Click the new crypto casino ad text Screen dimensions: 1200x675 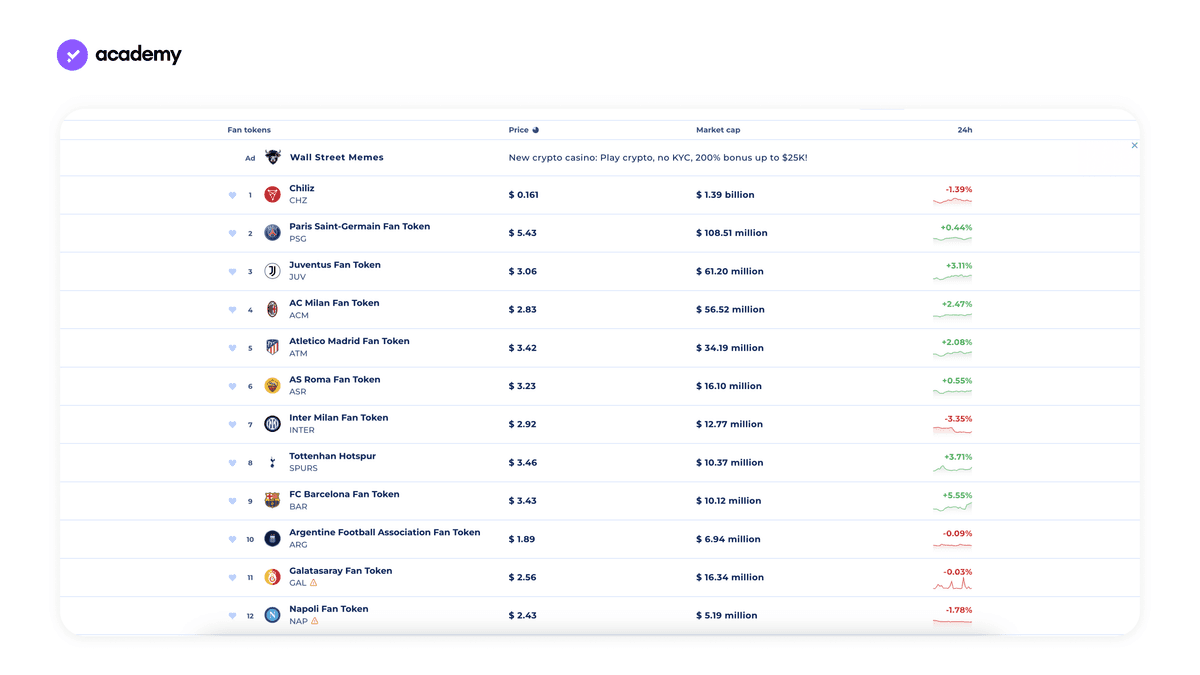[x=658, y=157]
